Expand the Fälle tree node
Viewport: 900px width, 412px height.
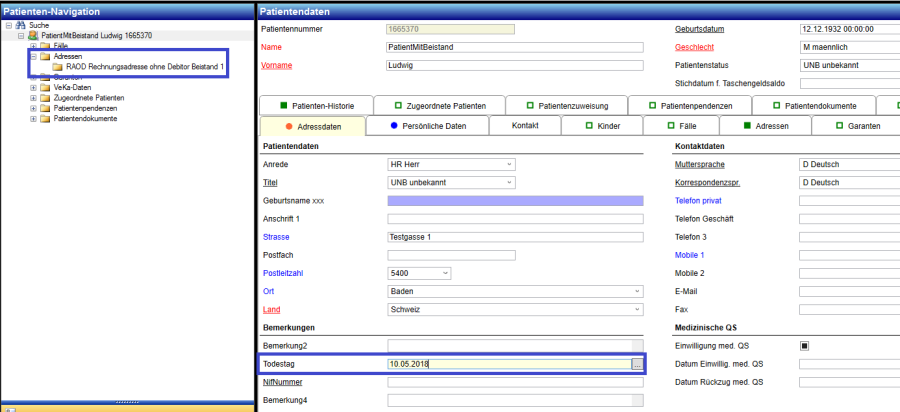point(33,46)
